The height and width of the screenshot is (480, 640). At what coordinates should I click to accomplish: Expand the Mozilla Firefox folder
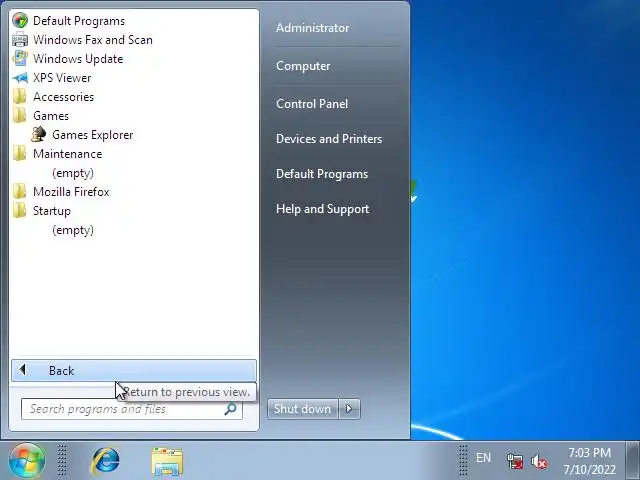click(x=71, y=192)
